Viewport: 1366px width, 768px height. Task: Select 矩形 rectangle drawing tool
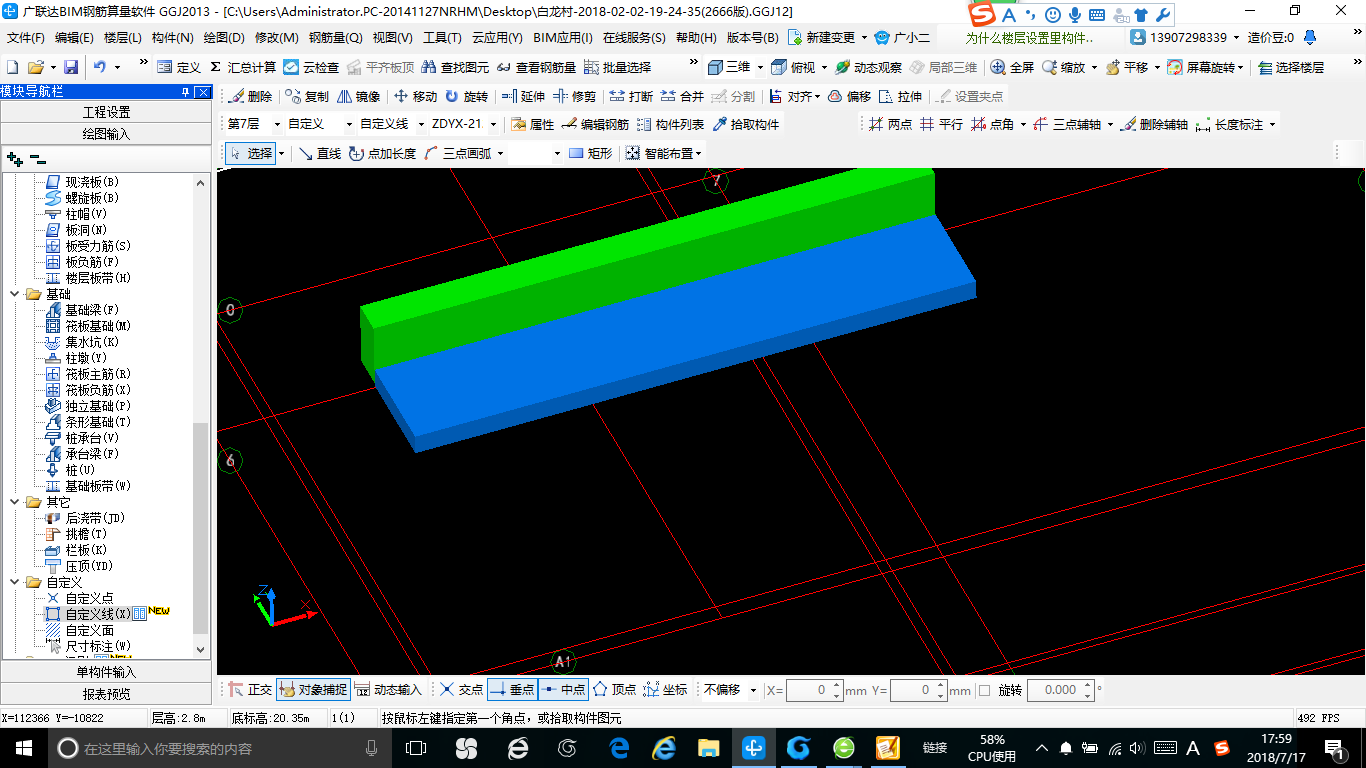[x=590, y=153]
